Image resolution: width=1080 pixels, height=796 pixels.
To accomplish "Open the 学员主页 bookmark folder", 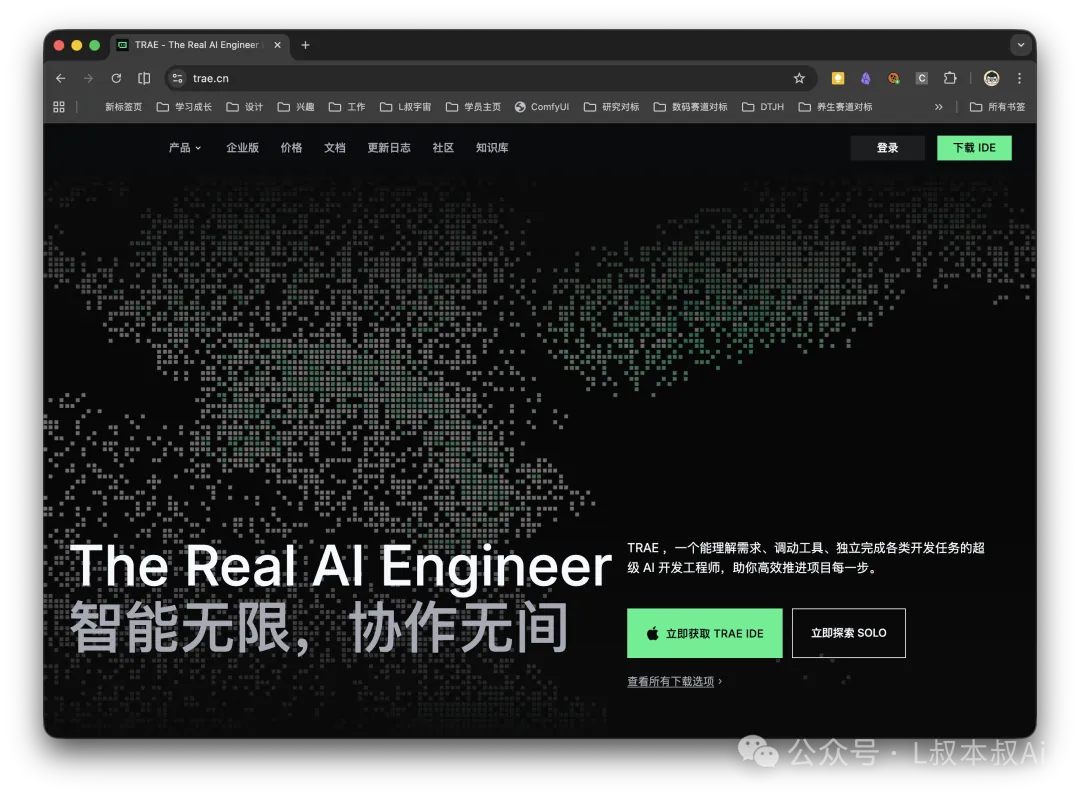I will 474,107.
